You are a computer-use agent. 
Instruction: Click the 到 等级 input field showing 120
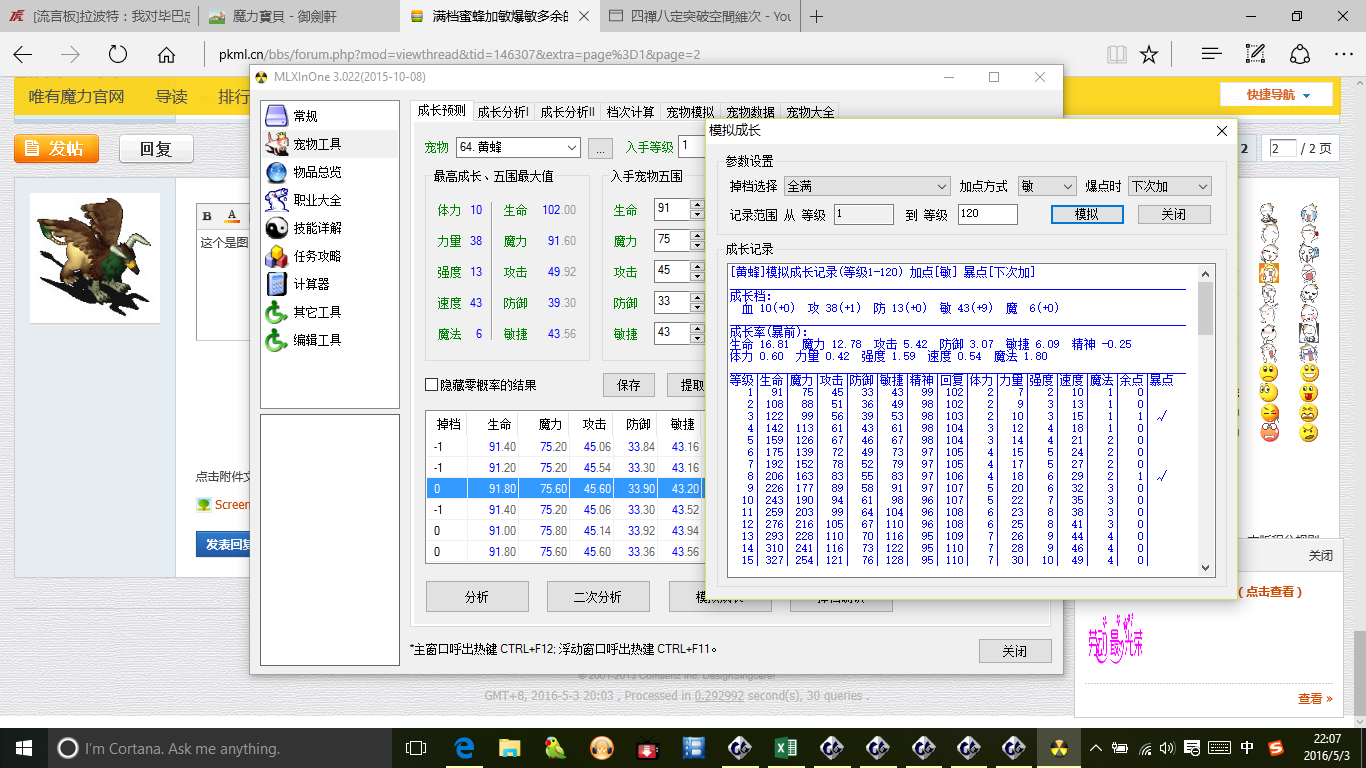(987, 214)
